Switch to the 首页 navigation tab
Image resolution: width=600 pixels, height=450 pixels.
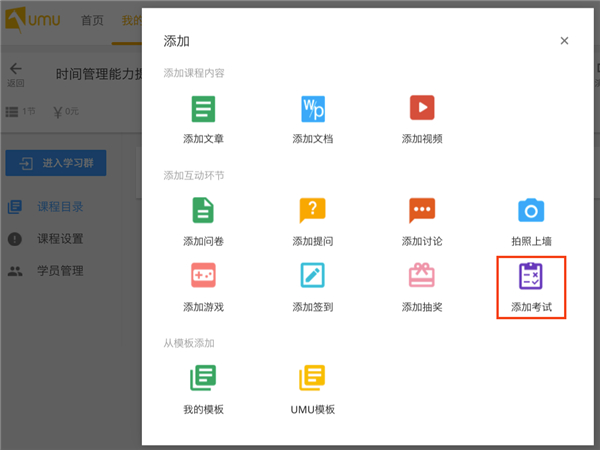tap(92, 21)
